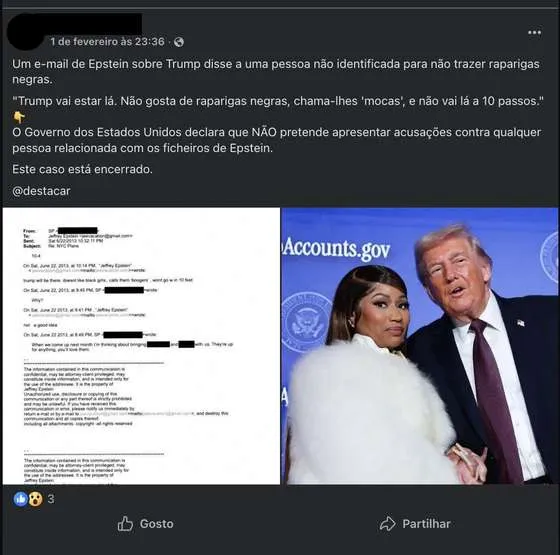Click the share arrow icon

click(x=388, y=524)
